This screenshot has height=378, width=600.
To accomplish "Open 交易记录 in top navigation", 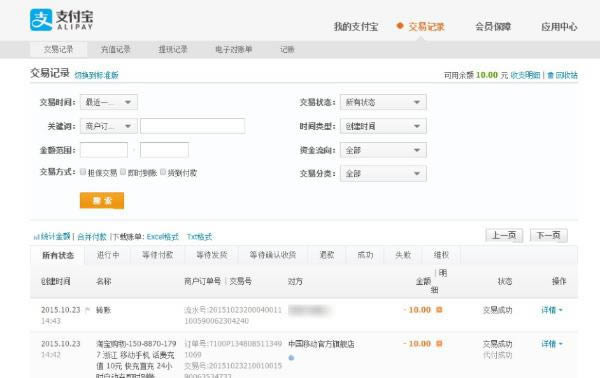I will click(426, 26).
